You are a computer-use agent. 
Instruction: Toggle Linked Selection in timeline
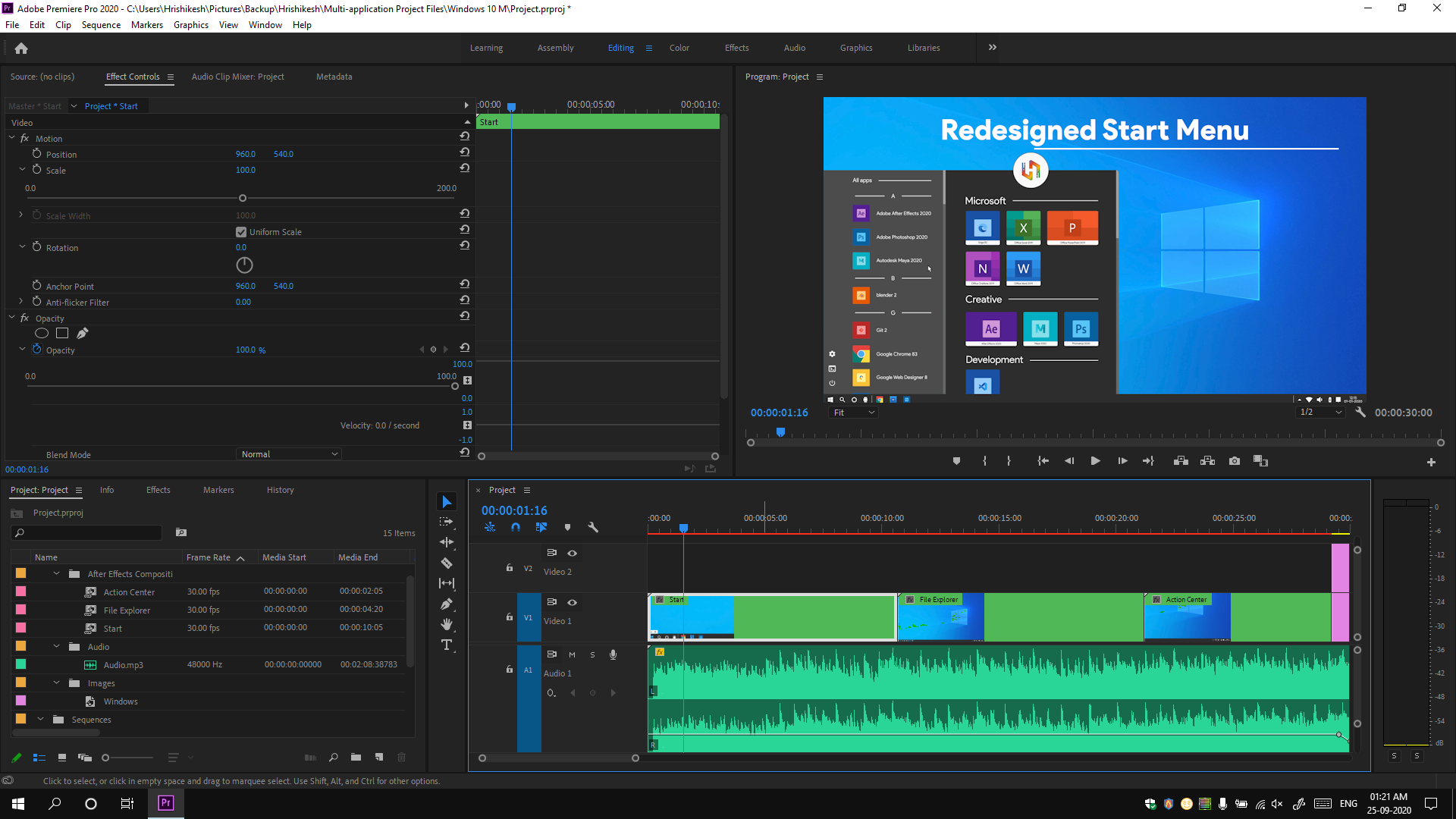pos(541,527)
